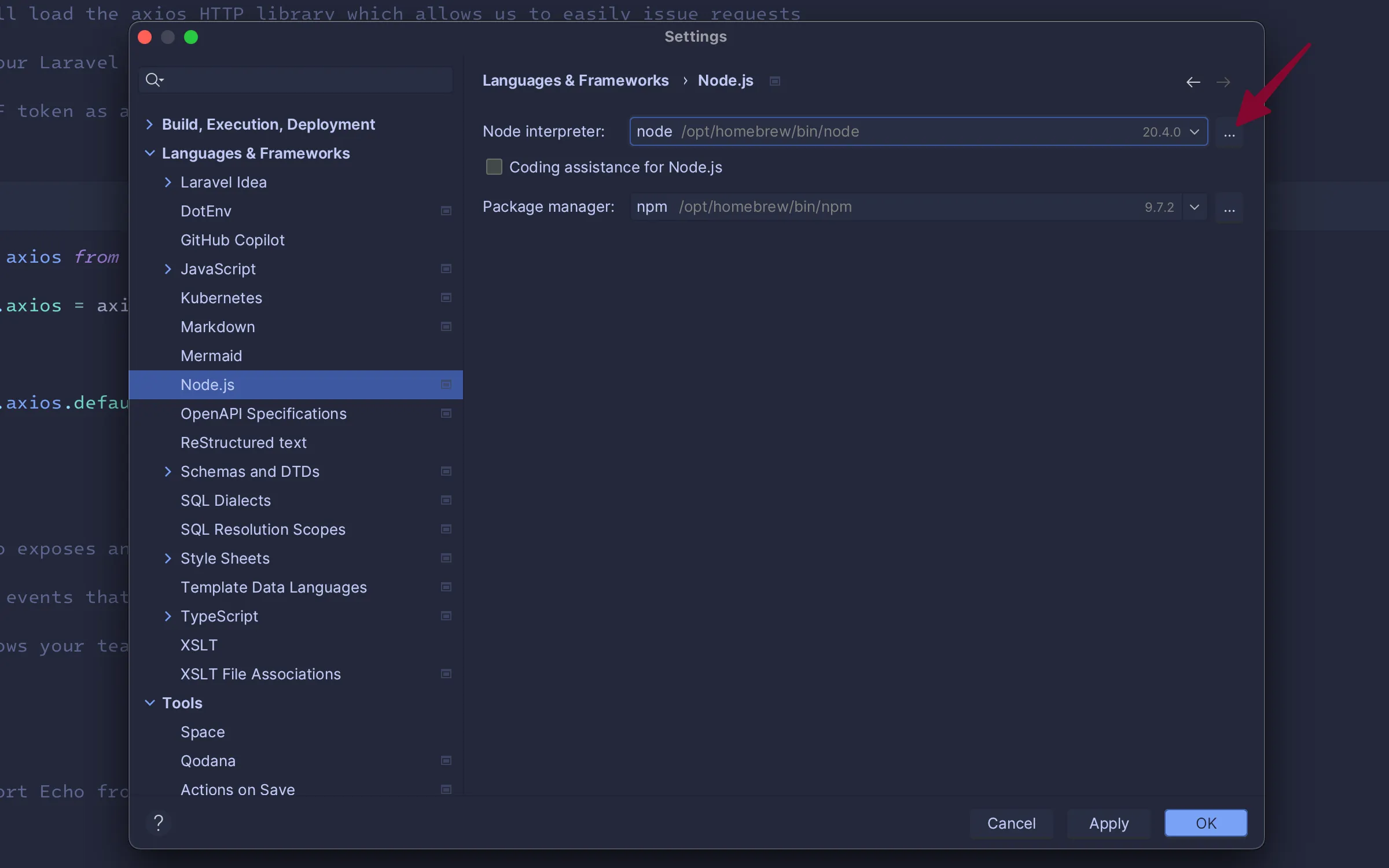This screenshot has width=1389, height=868.
Task: Click Languages & Frameworks breadcrumb link
Action: coord(575,81)
